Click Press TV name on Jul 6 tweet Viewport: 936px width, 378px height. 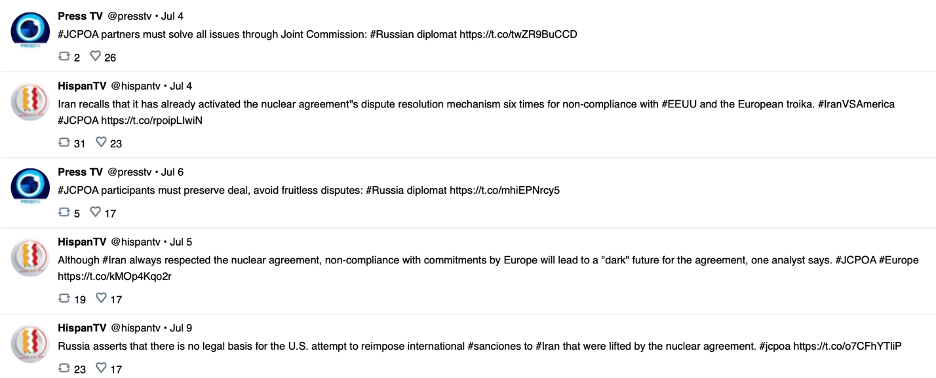pos(80,172)
